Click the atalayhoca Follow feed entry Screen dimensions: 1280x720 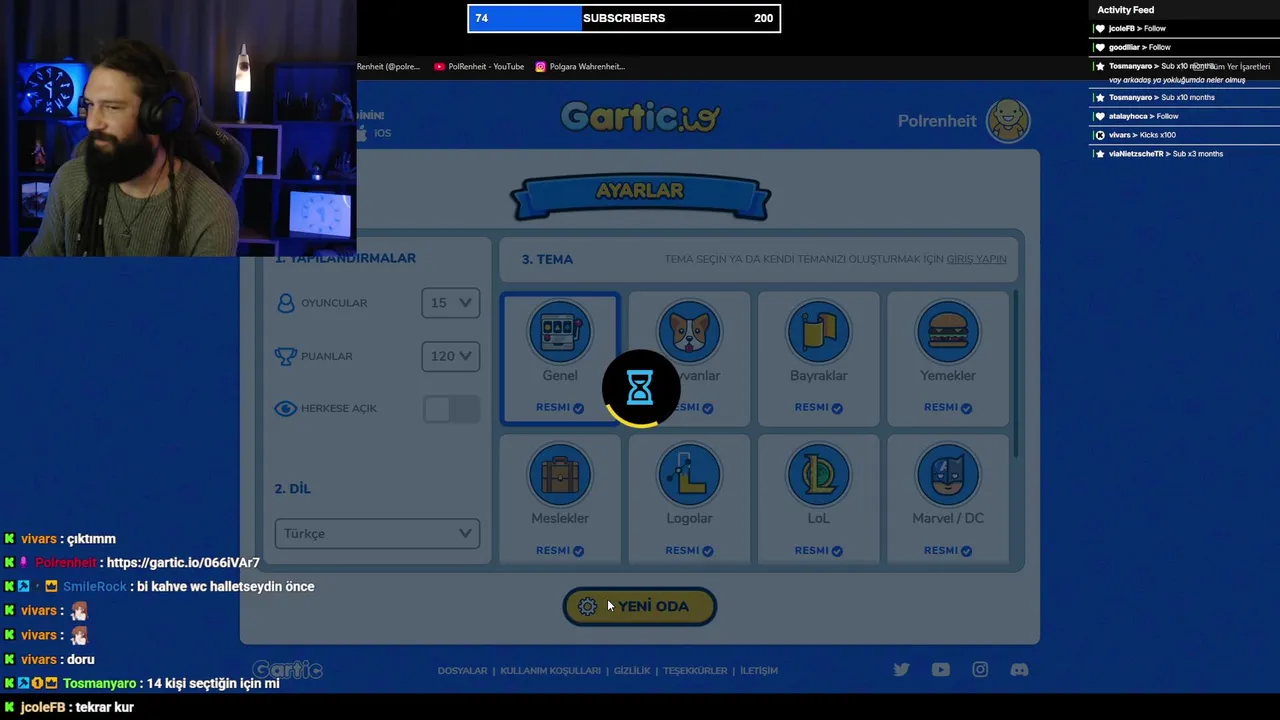[1144, 116]
